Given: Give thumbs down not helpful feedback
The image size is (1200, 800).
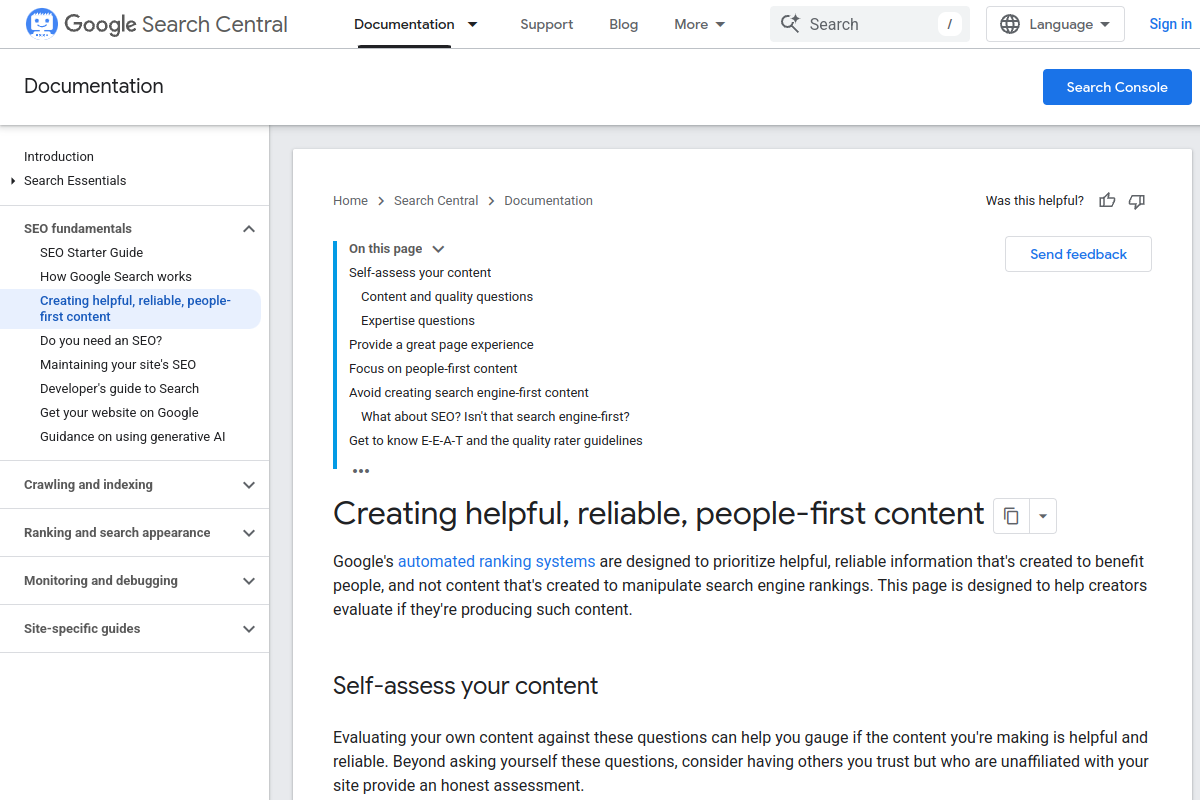Looking at the screenshot, I should 1137,201.
